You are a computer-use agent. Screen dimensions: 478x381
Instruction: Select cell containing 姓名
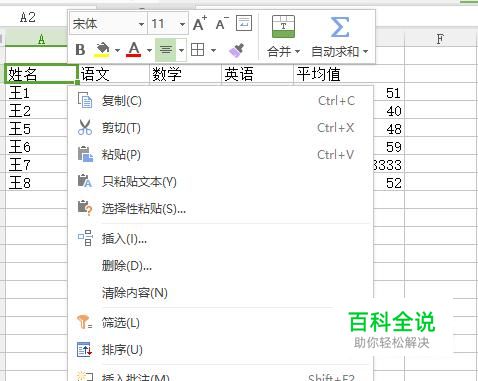tap(41, 74)
